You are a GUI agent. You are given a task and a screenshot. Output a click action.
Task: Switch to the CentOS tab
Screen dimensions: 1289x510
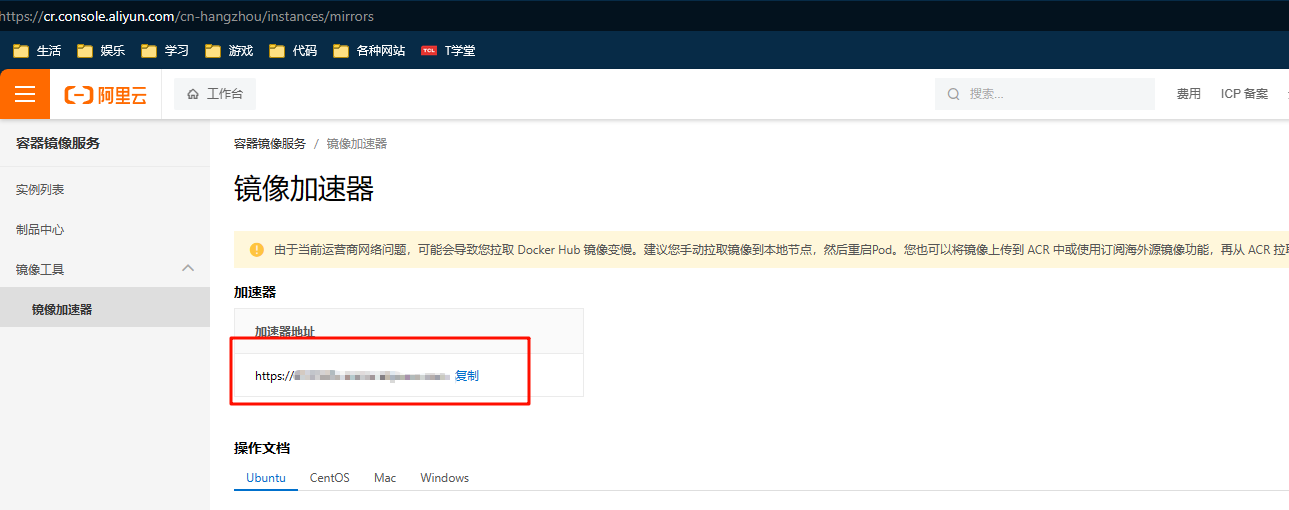coord(330,478)
